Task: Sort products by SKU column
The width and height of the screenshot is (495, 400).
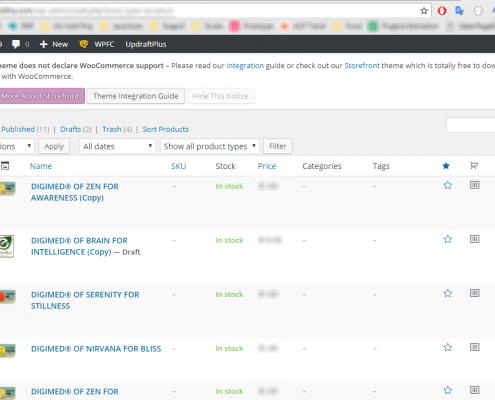Action: tap(179, 166)
